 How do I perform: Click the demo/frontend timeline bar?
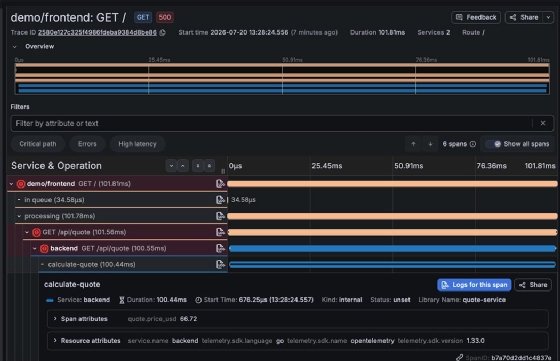(x=392, y=184)
